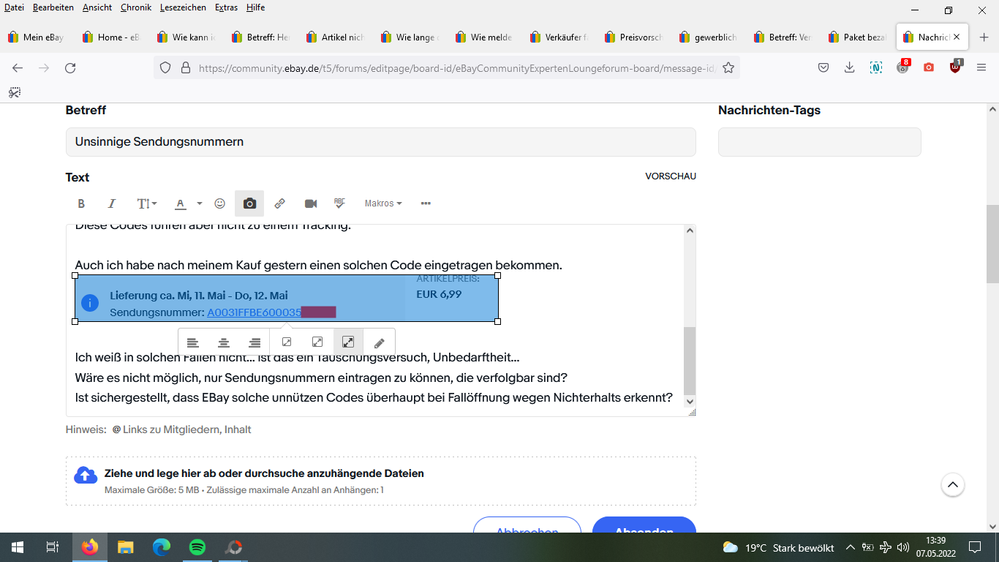
Task: Click the insert photo camera icon
Action: (249, 204)
